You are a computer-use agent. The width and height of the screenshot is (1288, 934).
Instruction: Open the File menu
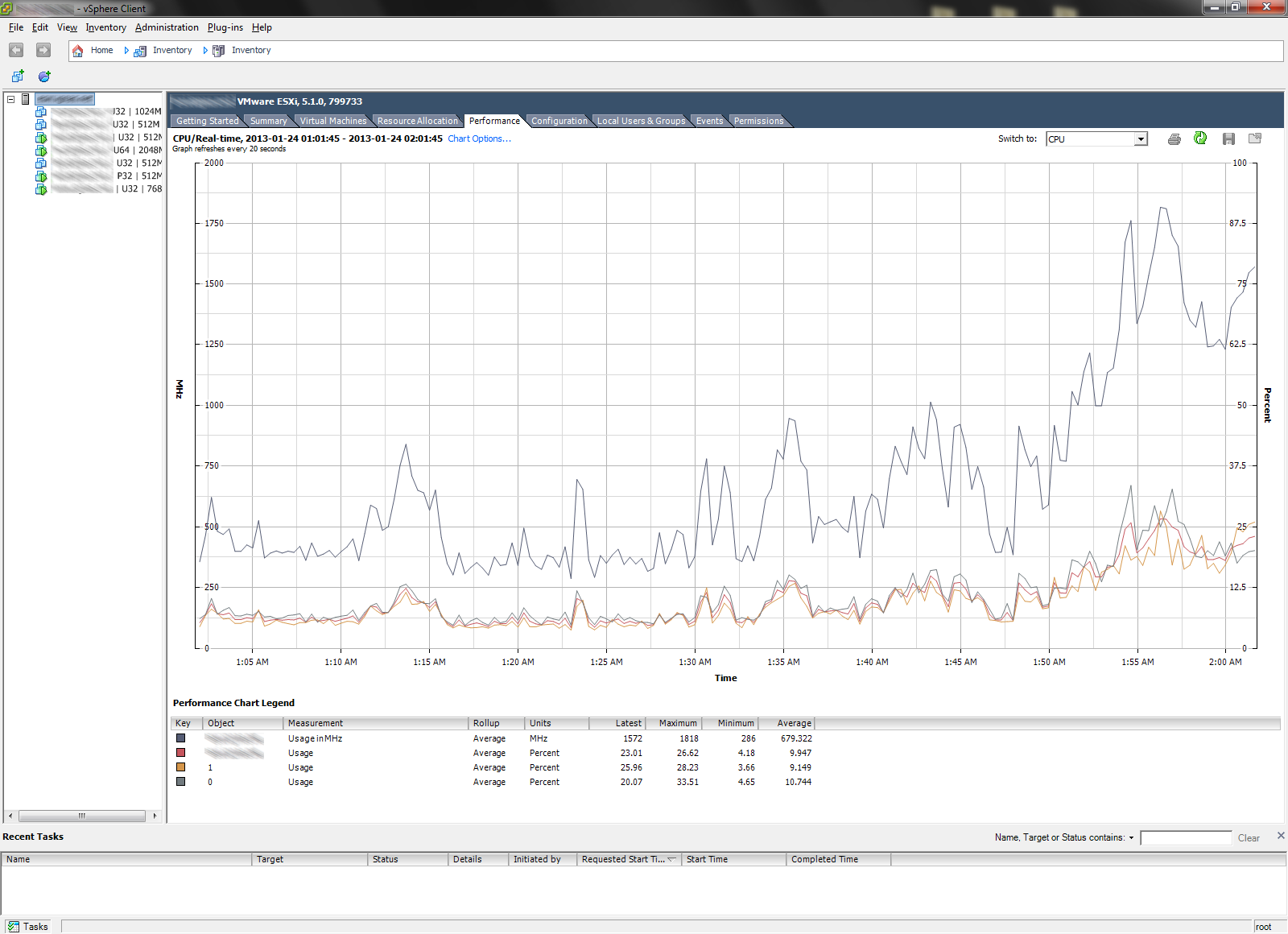tap(16, 27)
